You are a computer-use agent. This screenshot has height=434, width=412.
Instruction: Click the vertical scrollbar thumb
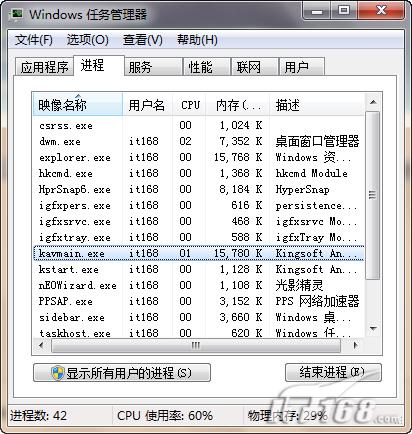tap(373, 195)
